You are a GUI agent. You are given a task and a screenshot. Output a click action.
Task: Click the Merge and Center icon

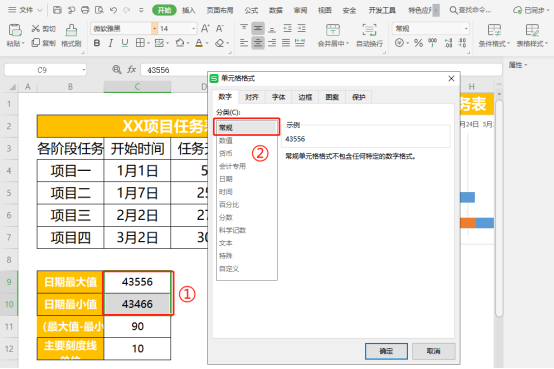[x=333, y=35]
